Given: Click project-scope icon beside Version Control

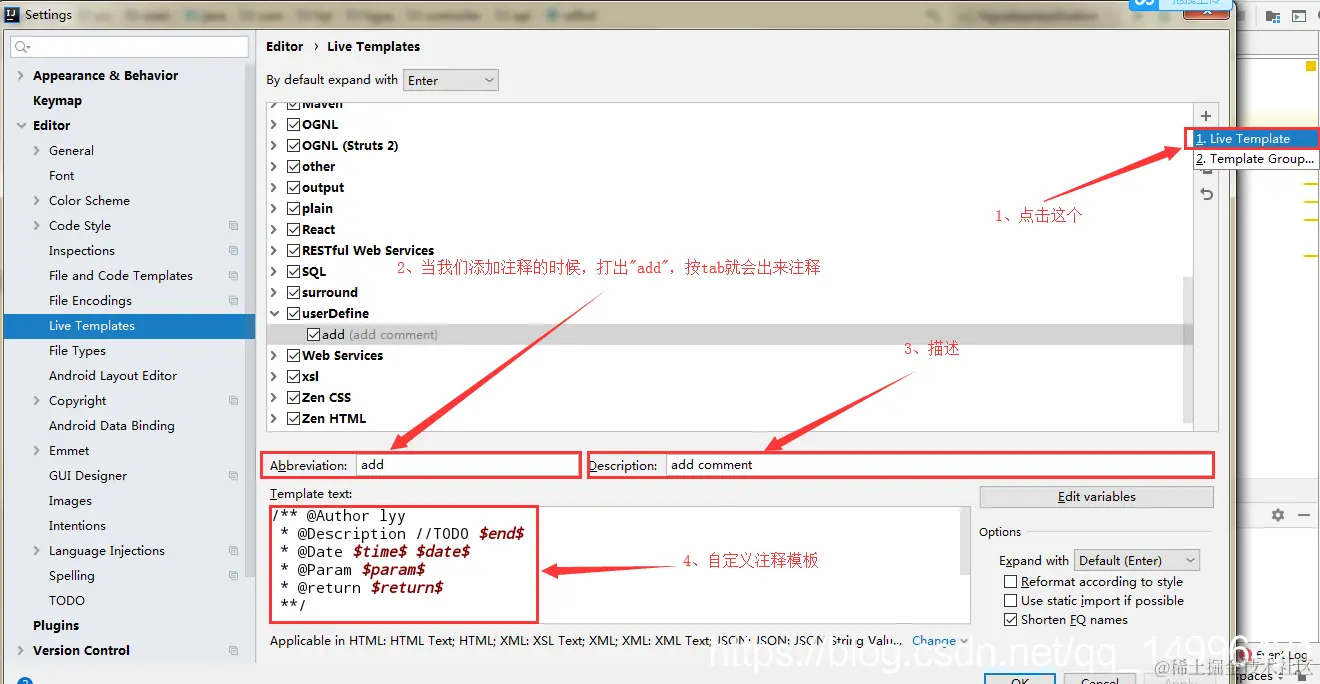Looking at the screenshot, I should tap(234, 651).
